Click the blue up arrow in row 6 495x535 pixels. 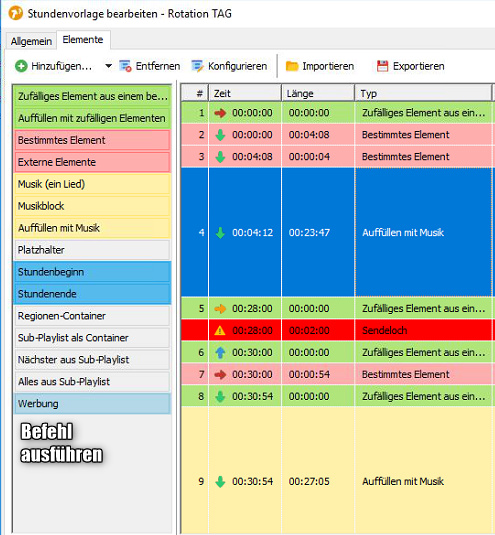(220, 352)
